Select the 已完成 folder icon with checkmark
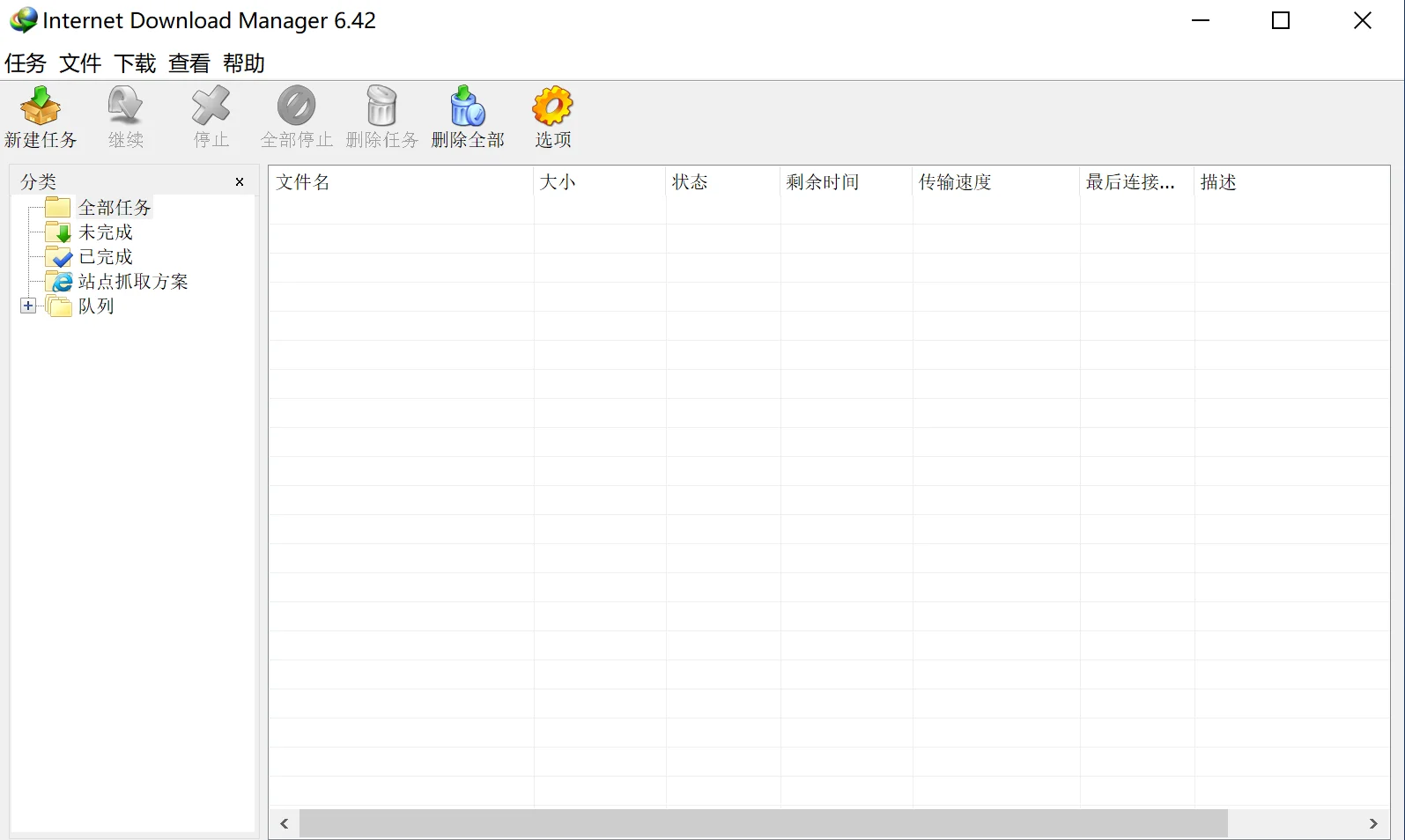Image resolution: width=1405 pixels, height=840 pixels. tap(58, 256)
